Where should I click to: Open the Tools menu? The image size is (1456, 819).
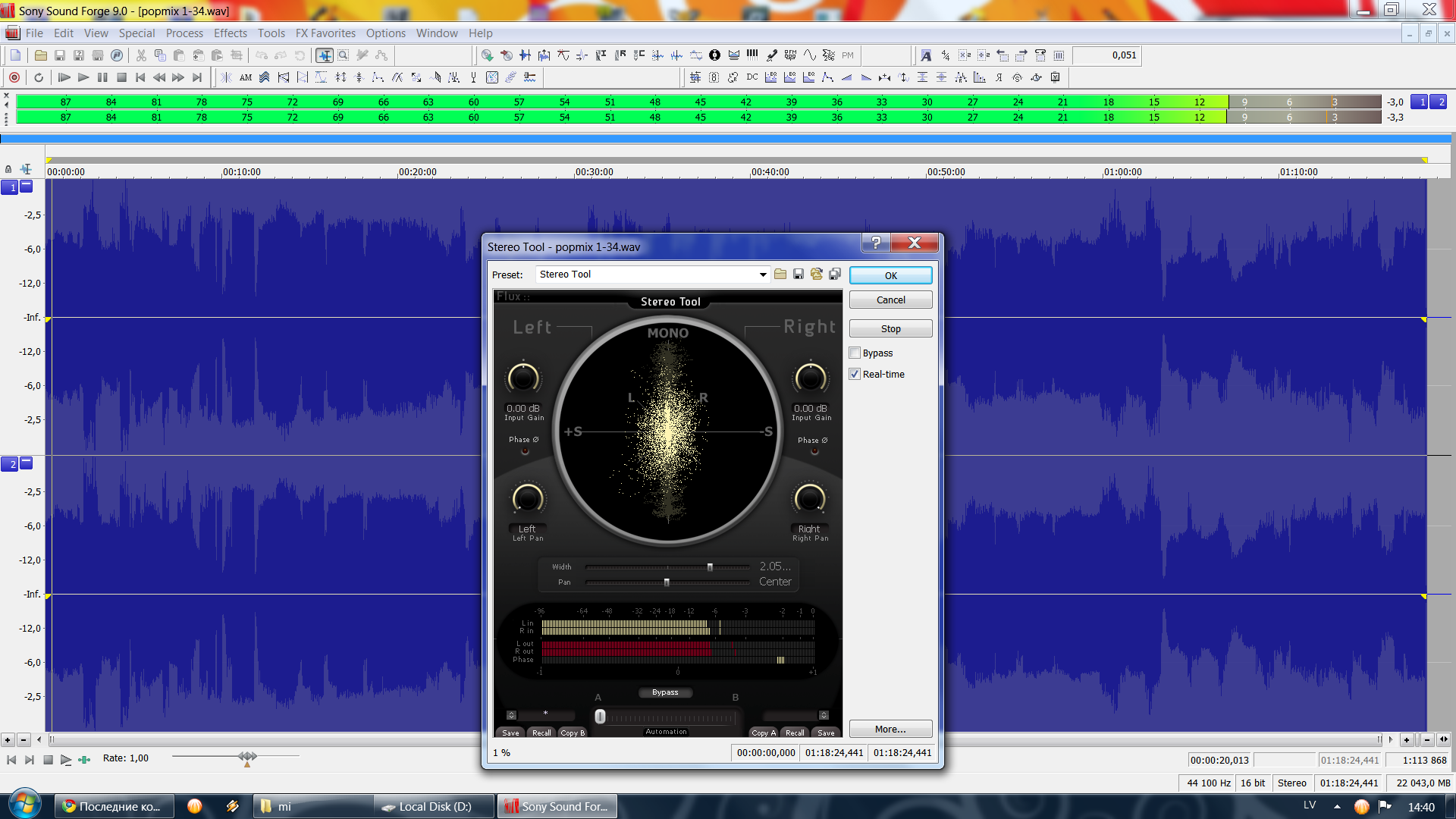pyautogui.click(x=271, y=33)
